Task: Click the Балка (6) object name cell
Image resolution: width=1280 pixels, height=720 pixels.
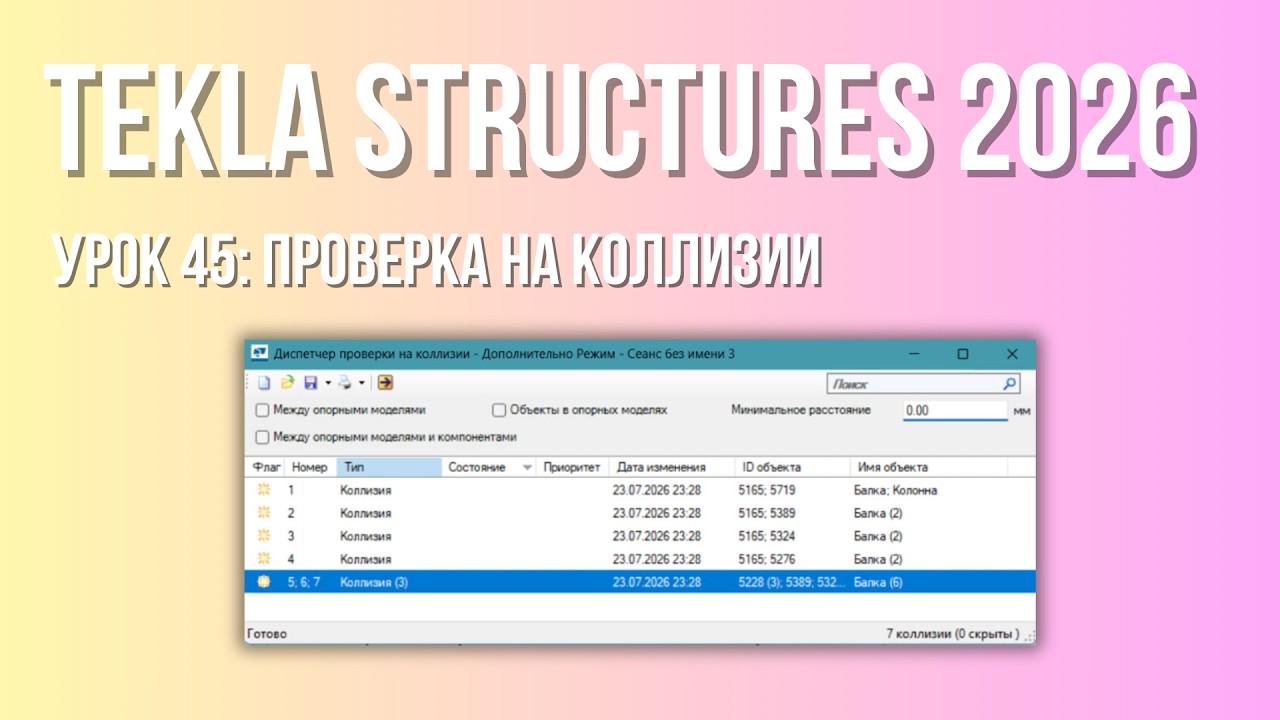Action: pos(880,582)
